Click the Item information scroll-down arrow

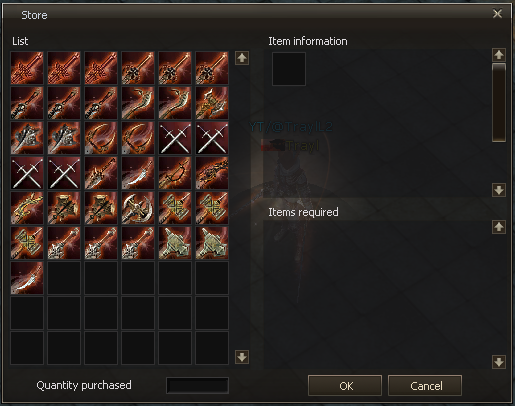tap(499, 190)
